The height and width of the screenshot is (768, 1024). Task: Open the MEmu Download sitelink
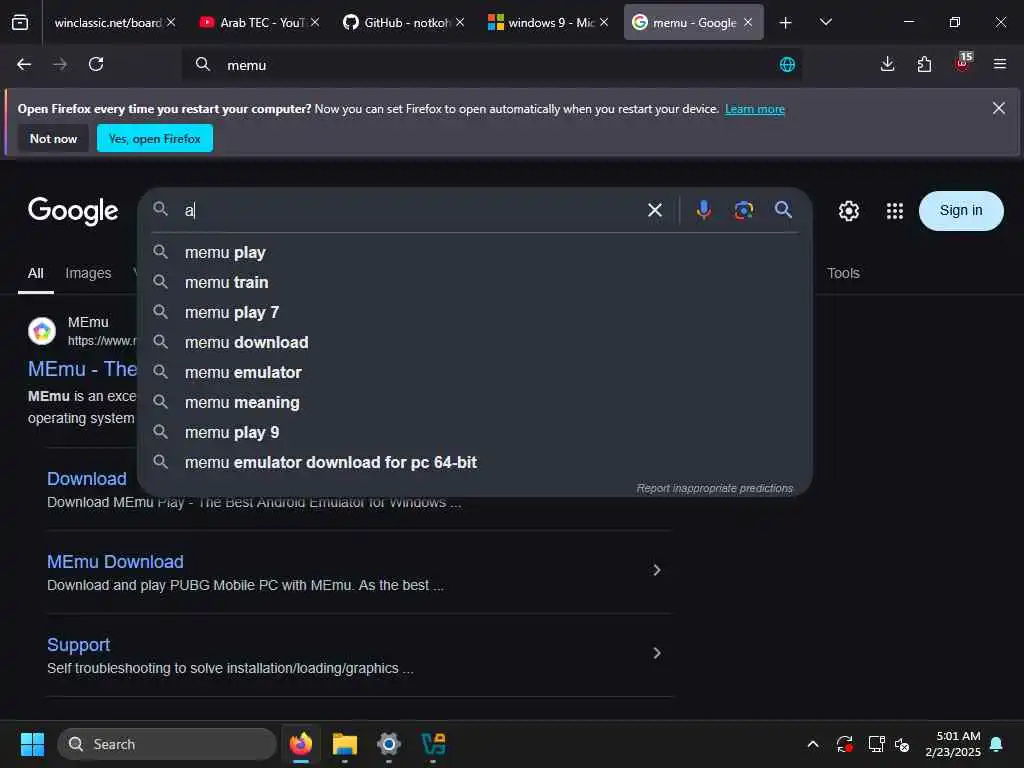coord(115,562)
